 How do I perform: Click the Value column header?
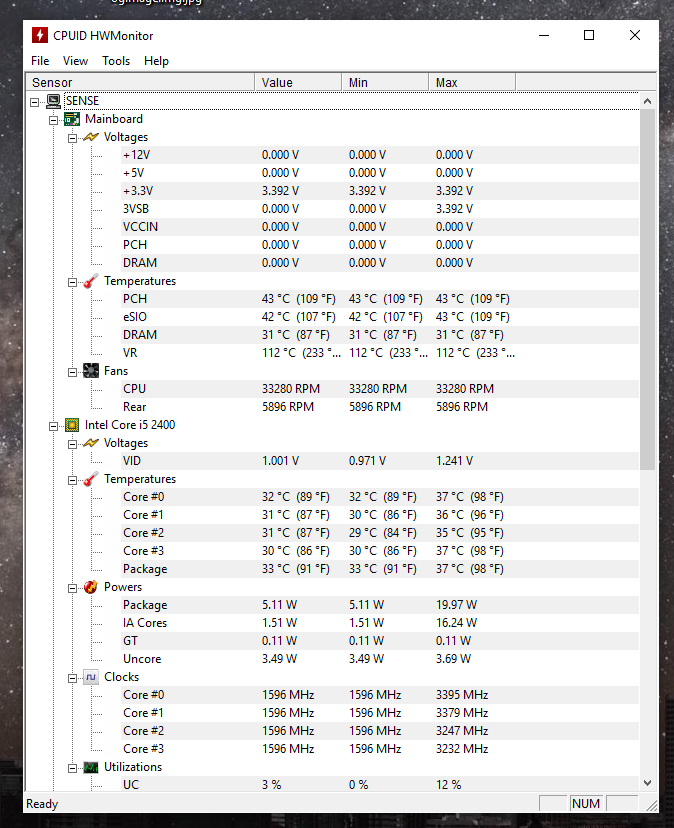coord(298,82)
